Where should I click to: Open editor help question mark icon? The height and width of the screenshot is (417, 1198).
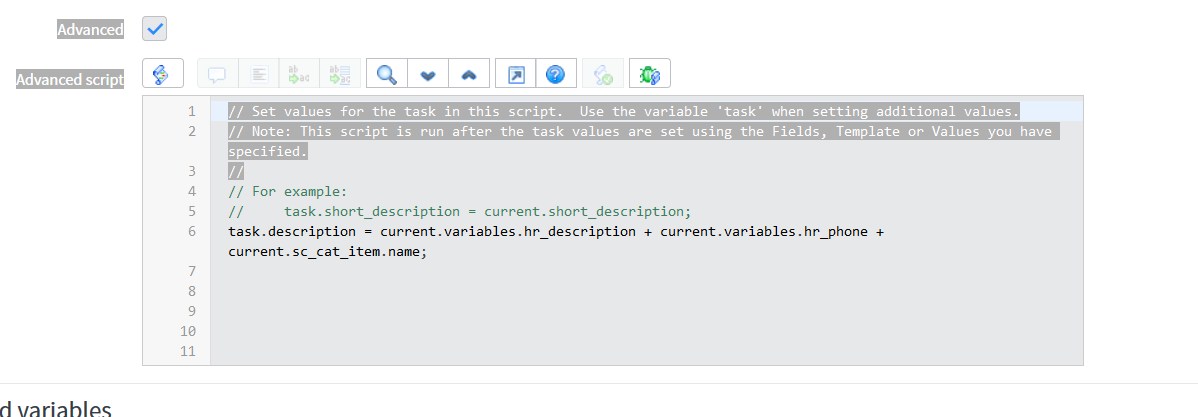555,74
